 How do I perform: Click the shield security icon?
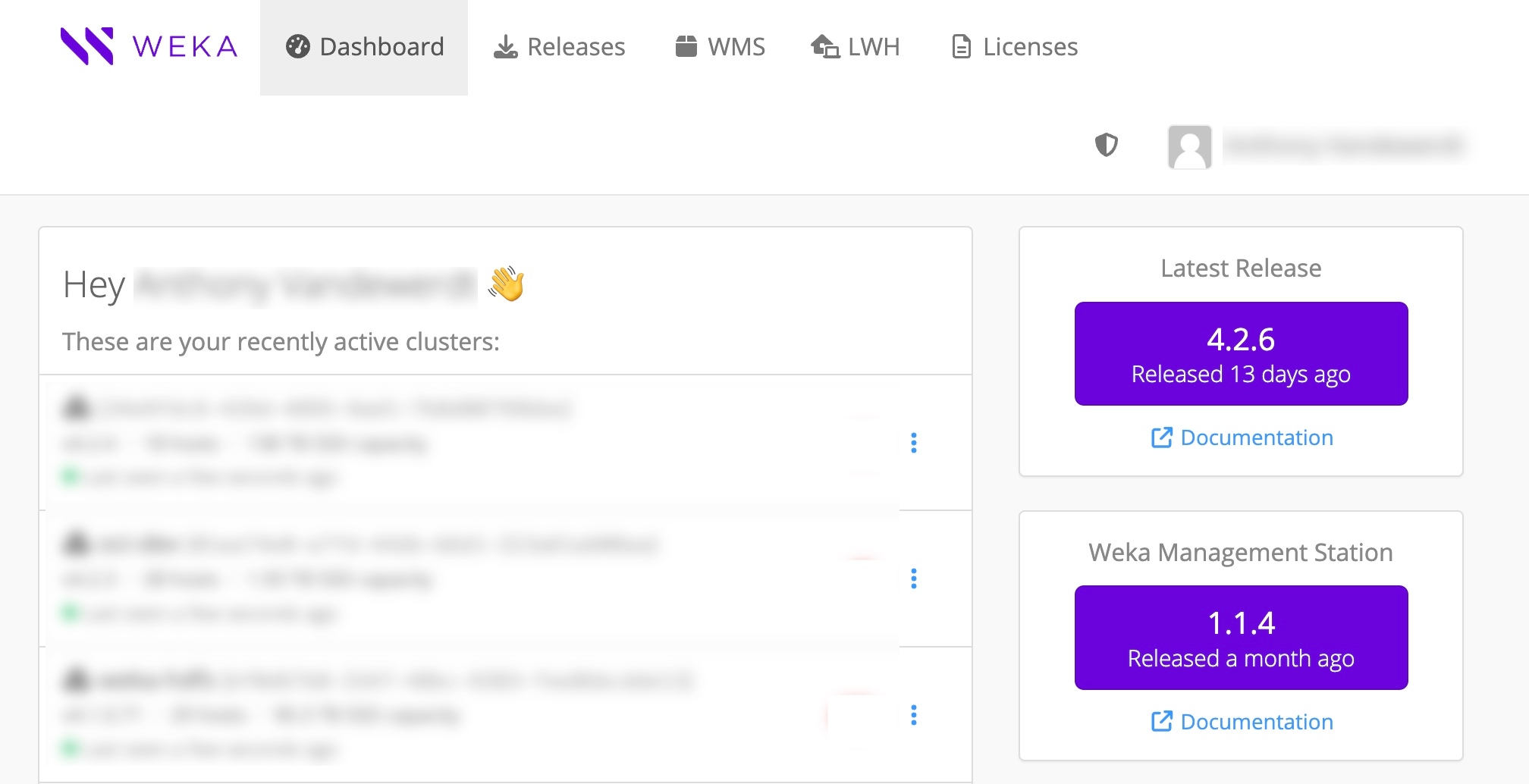(1107, 145)
